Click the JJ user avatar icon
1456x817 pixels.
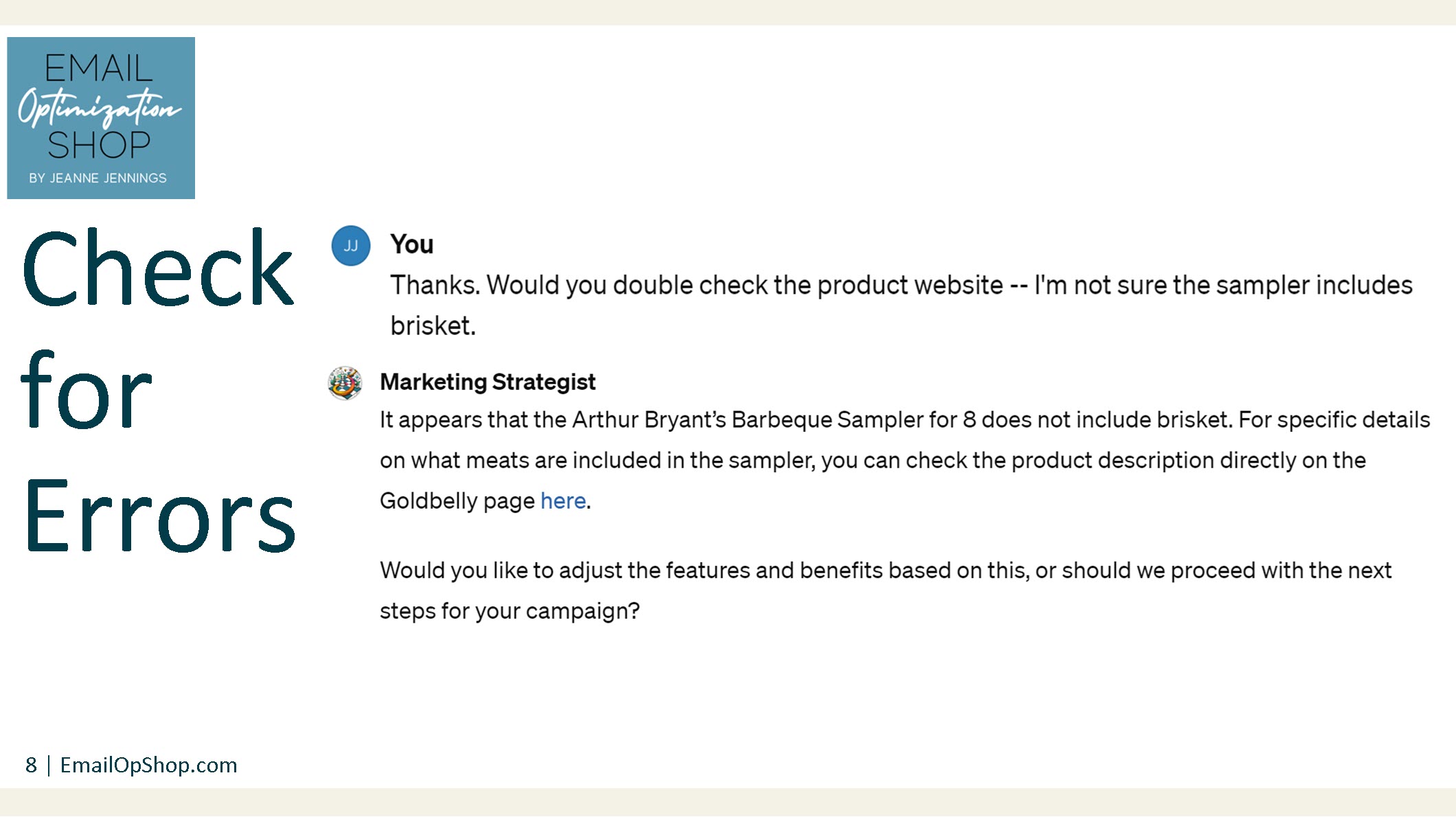[351, 246]
